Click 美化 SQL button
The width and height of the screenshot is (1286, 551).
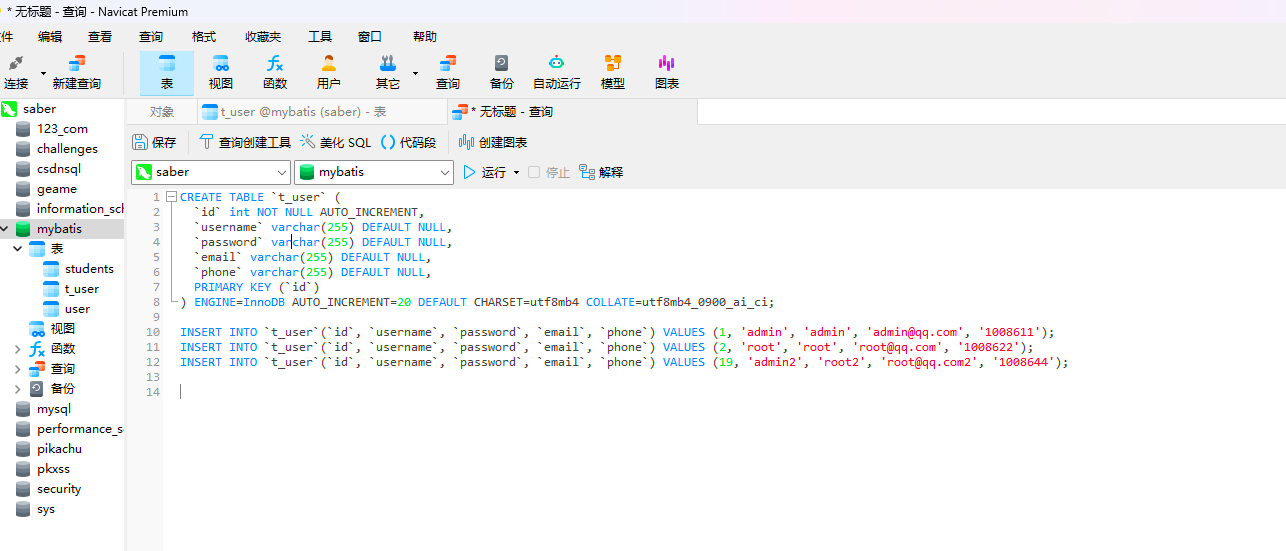tap(335, 143)
